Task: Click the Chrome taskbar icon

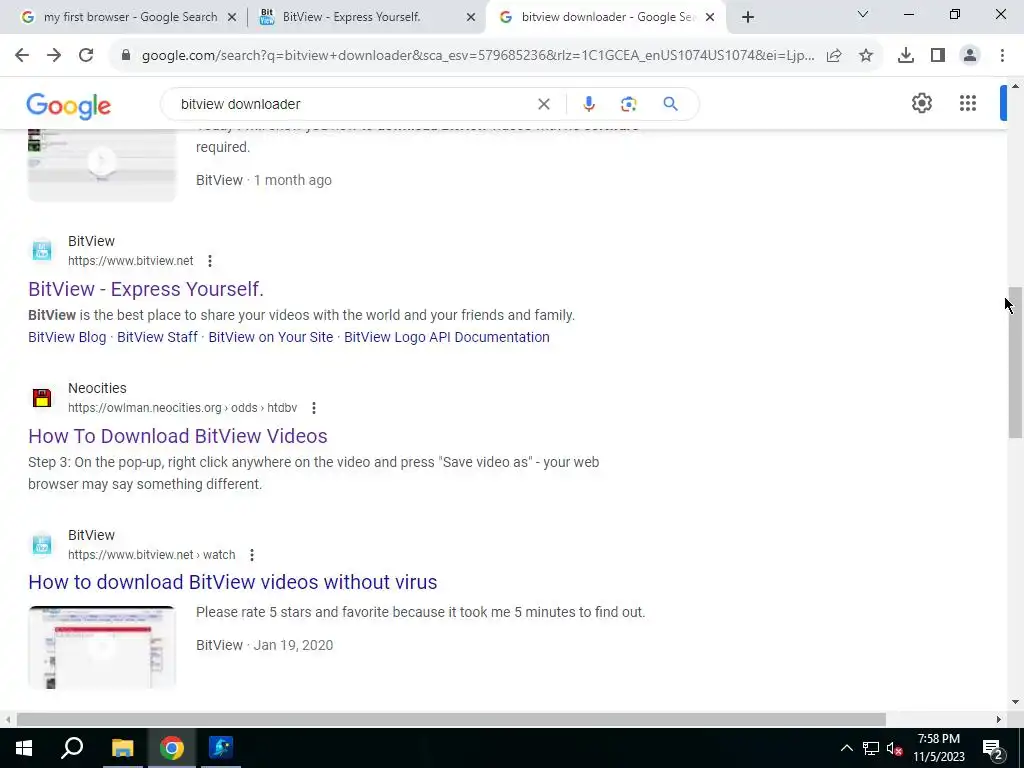Action: [x=172, y=748]
